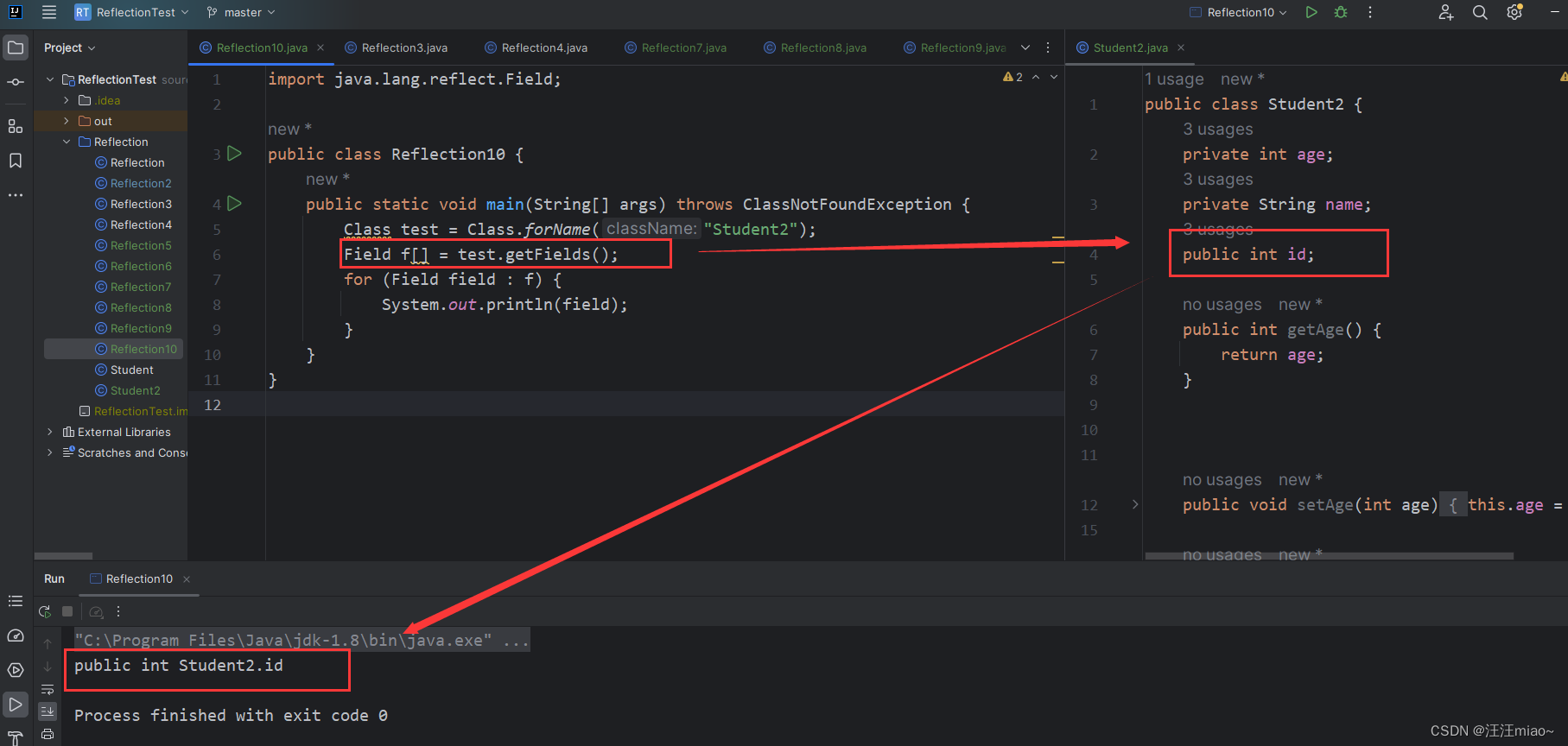
Task: Open the Bookmarks tool window icon
Action: 16,161
